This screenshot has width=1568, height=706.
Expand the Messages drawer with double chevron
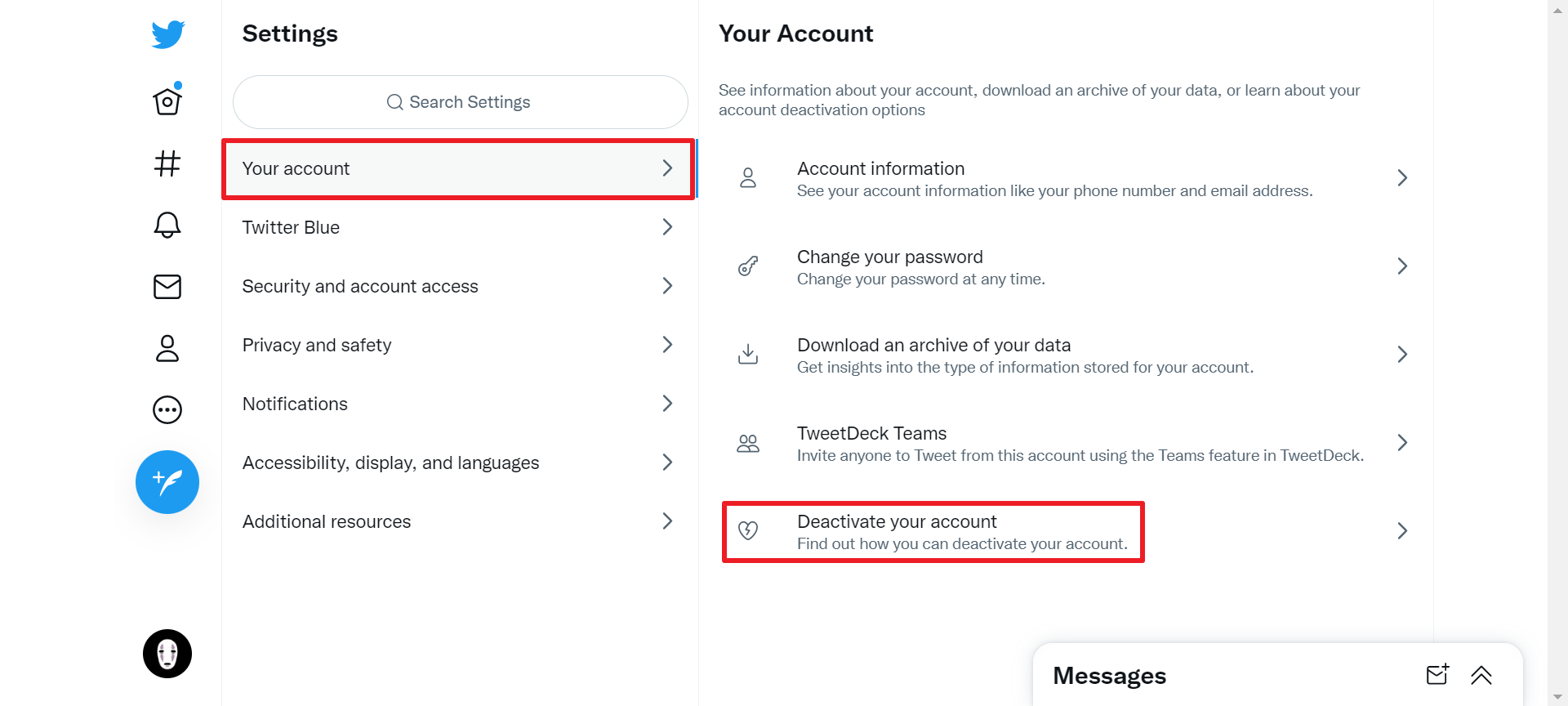coord(1481,675)
